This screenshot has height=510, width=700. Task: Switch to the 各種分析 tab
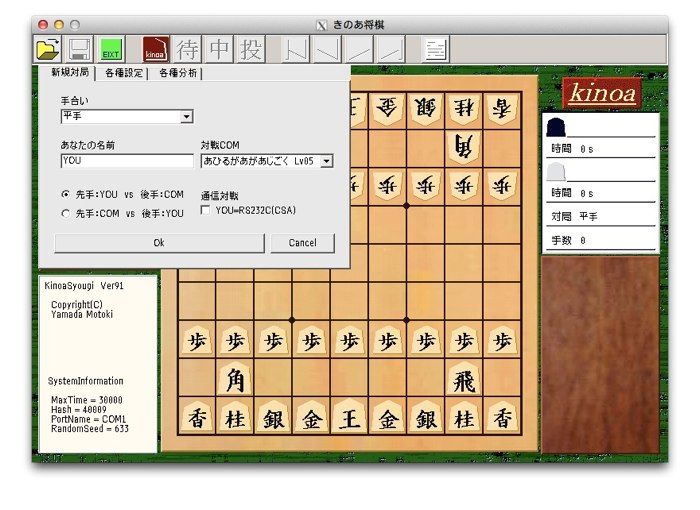(x=178, y=73)
